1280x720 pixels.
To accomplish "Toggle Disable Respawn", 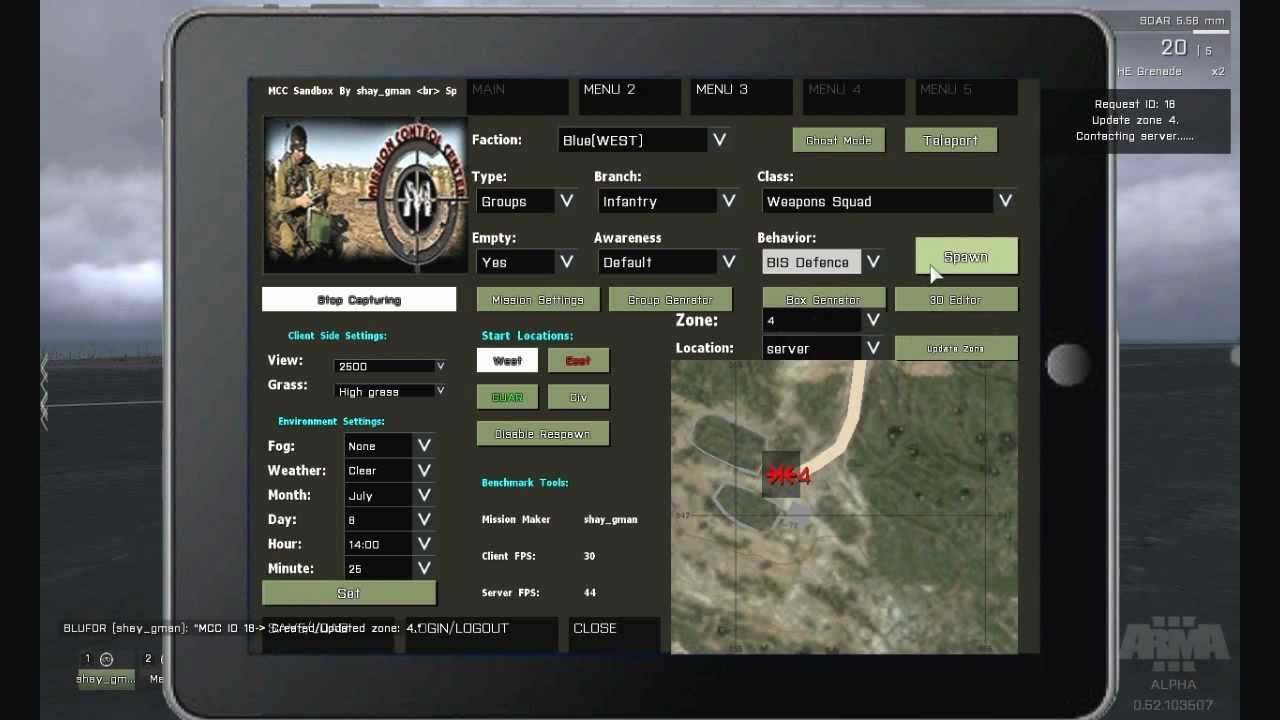I will (543, 434).
